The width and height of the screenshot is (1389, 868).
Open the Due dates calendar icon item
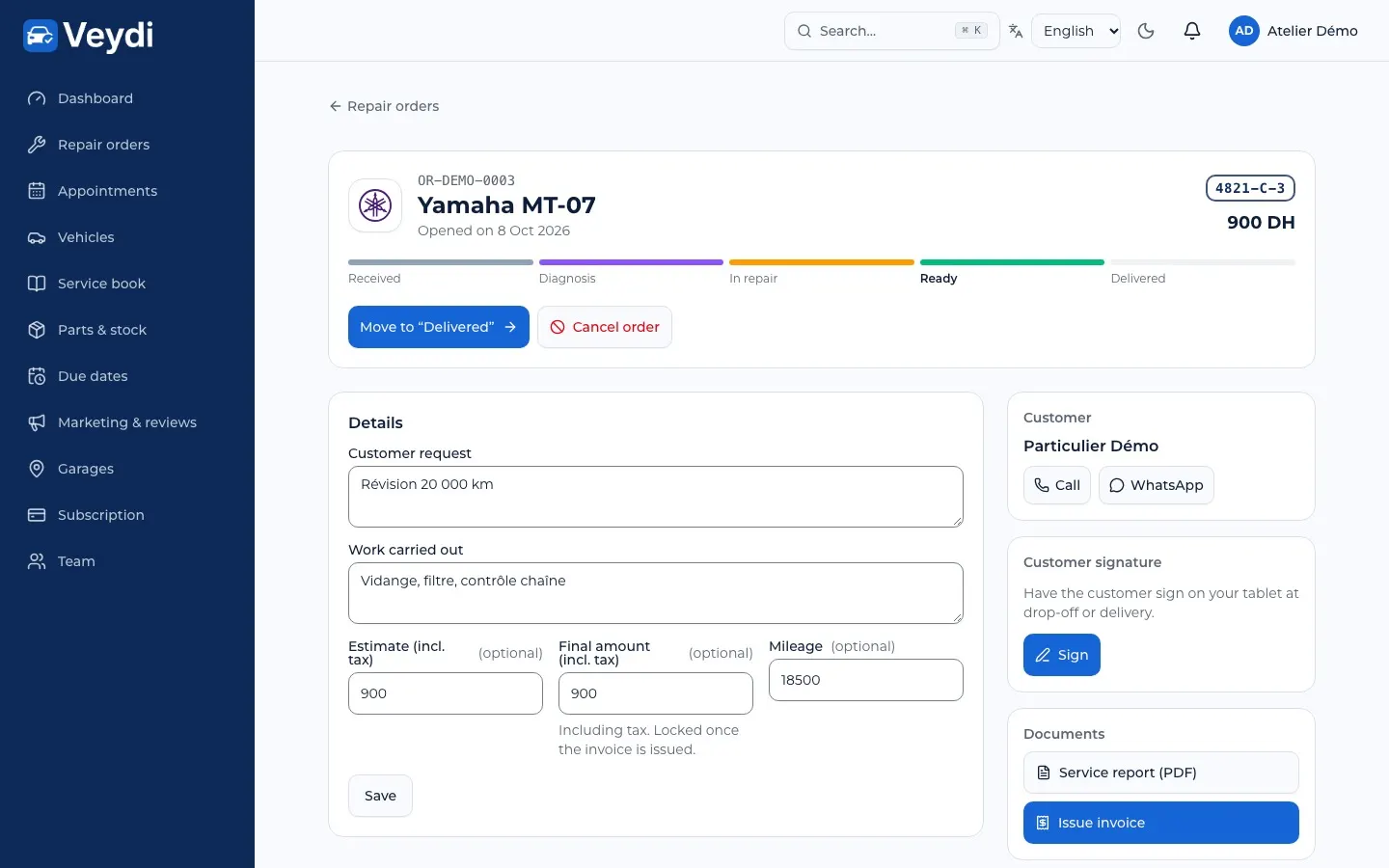tap(37, 376)
